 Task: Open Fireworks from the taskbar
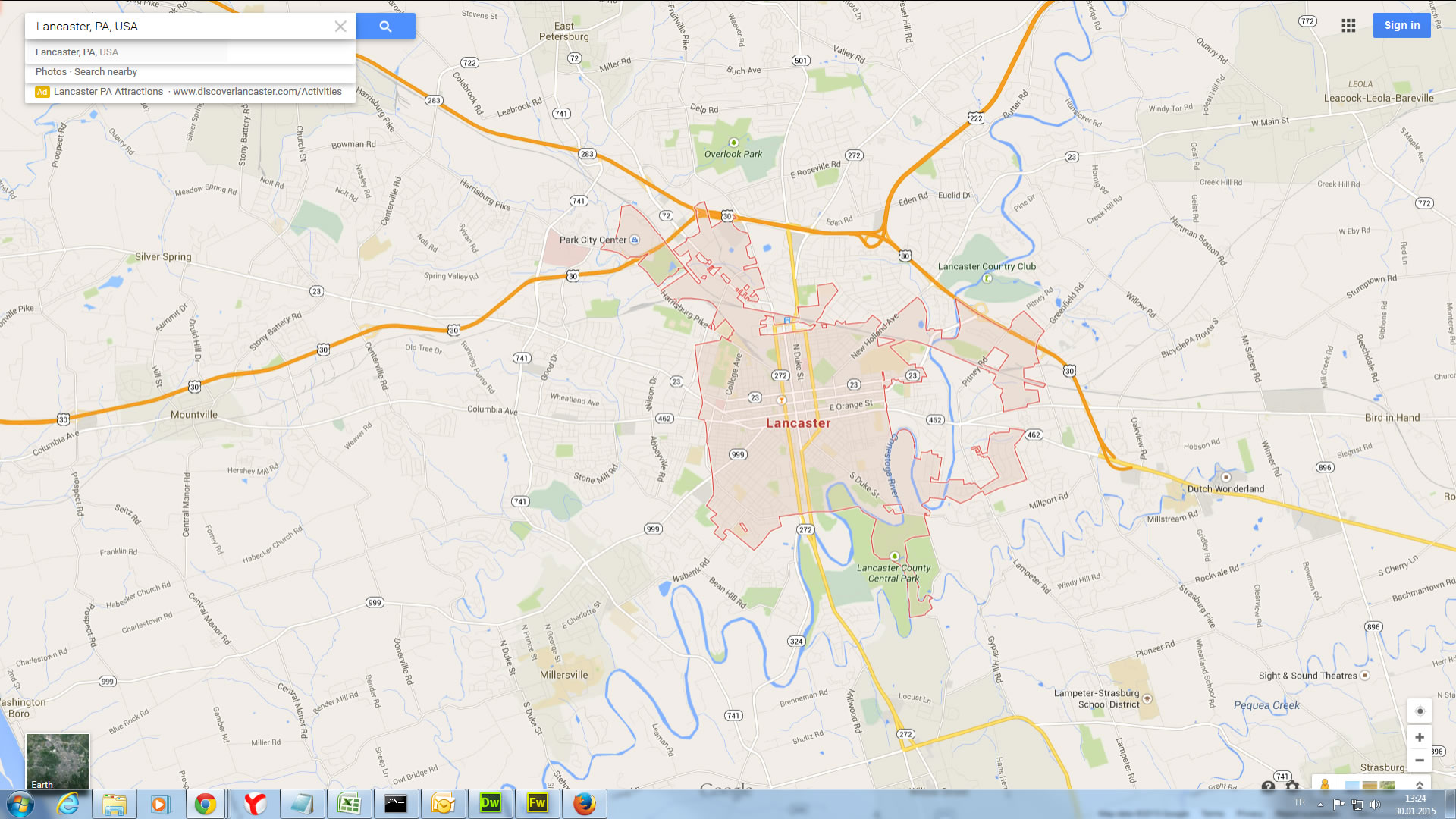(x=537, y=804)
